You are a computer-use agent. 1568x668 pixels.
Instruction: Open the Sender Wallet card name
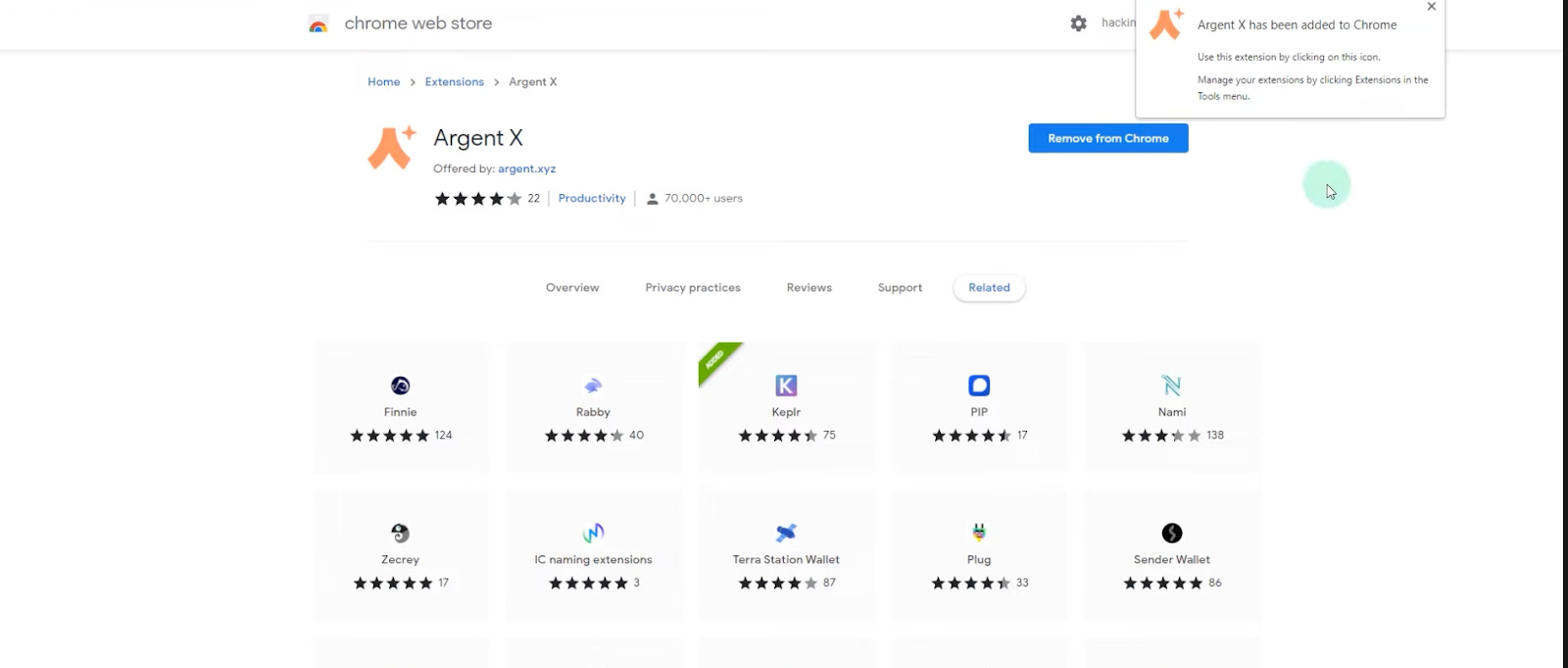1172,560
